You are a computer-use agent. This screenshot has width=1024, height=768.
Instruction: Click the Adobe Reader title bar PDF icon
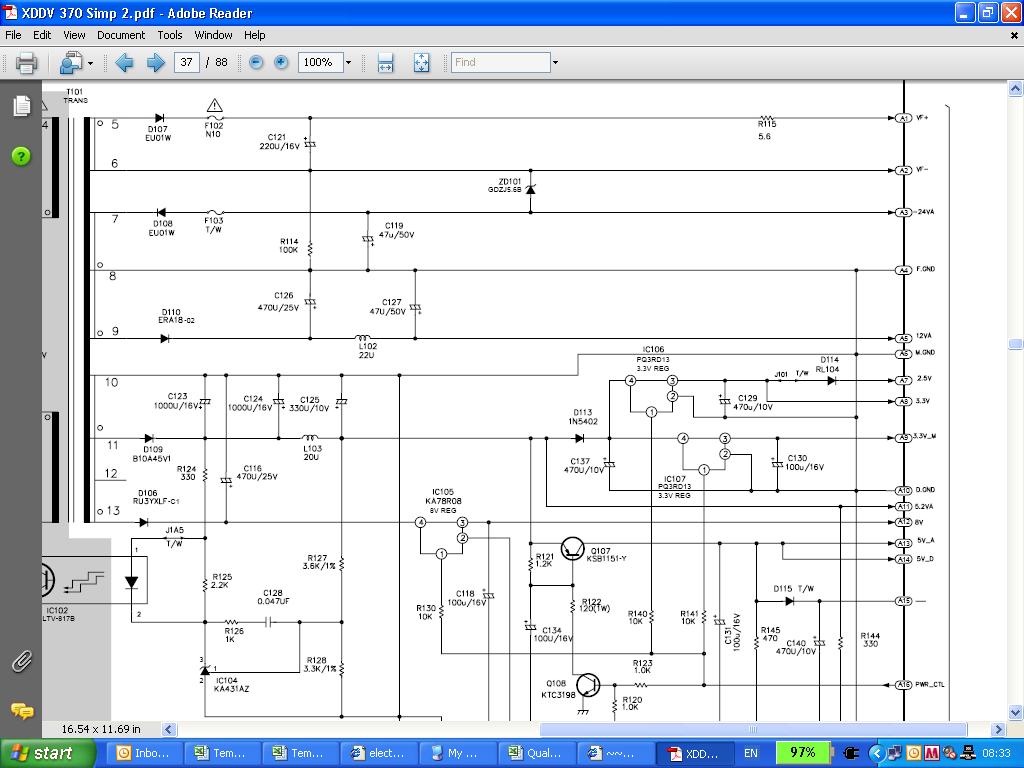click(x=10, y=12)
